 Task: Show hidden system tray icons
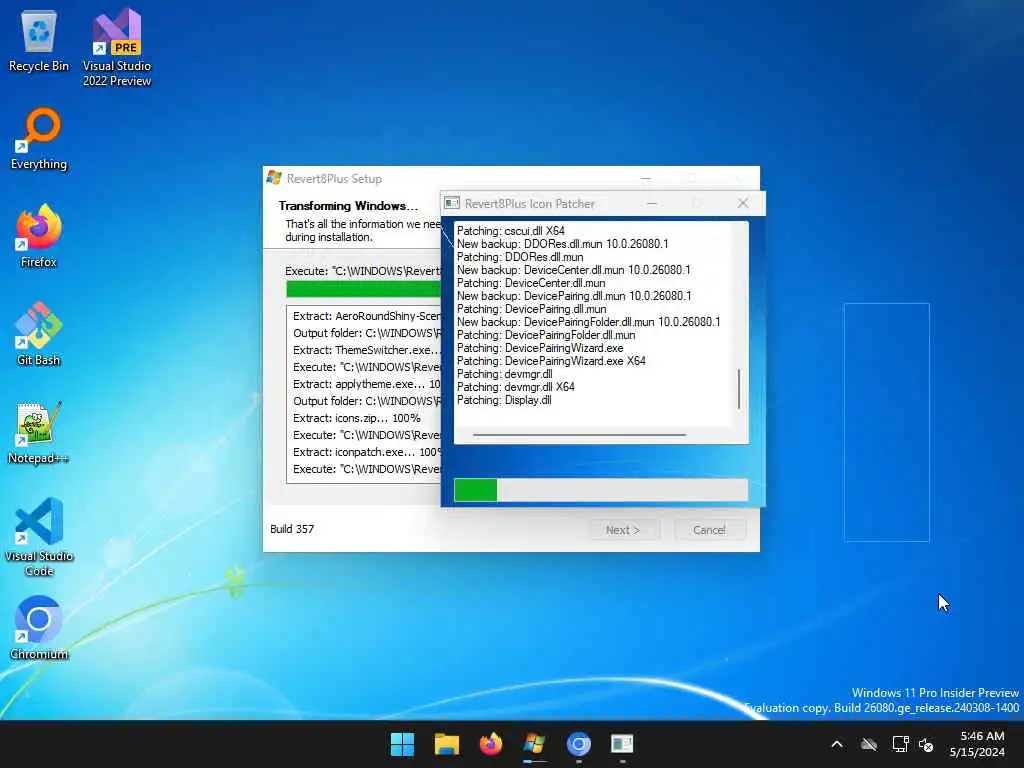pyautogui.click(x=837, y=744)
